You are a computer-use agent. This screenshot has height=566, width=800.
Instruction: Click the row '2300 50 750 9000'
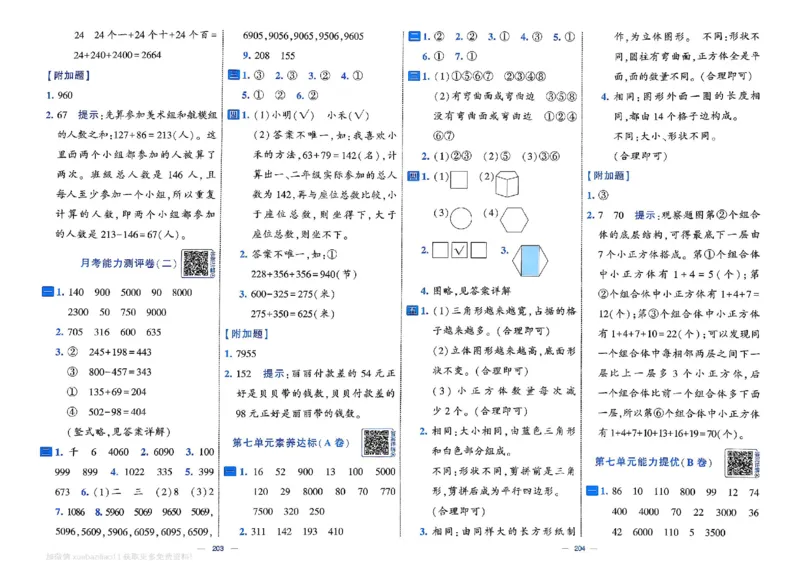[117, 312]
